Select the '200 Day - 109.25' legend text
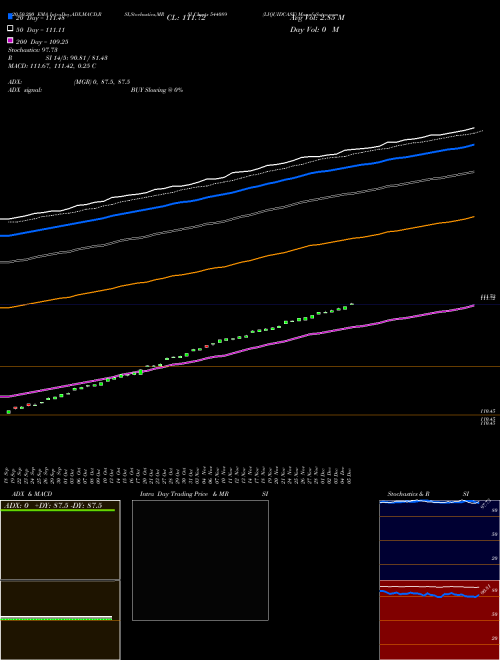Screen dimensions: 500x660 click(42, 42)
